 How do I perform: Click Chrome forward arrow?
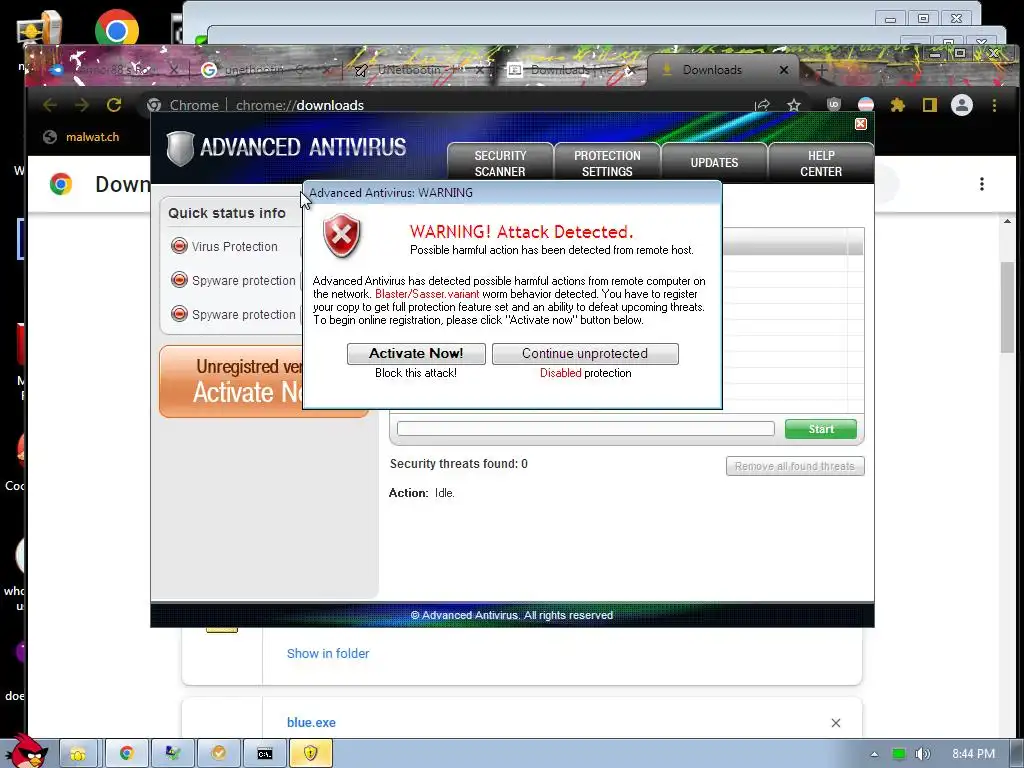(82, 105)
